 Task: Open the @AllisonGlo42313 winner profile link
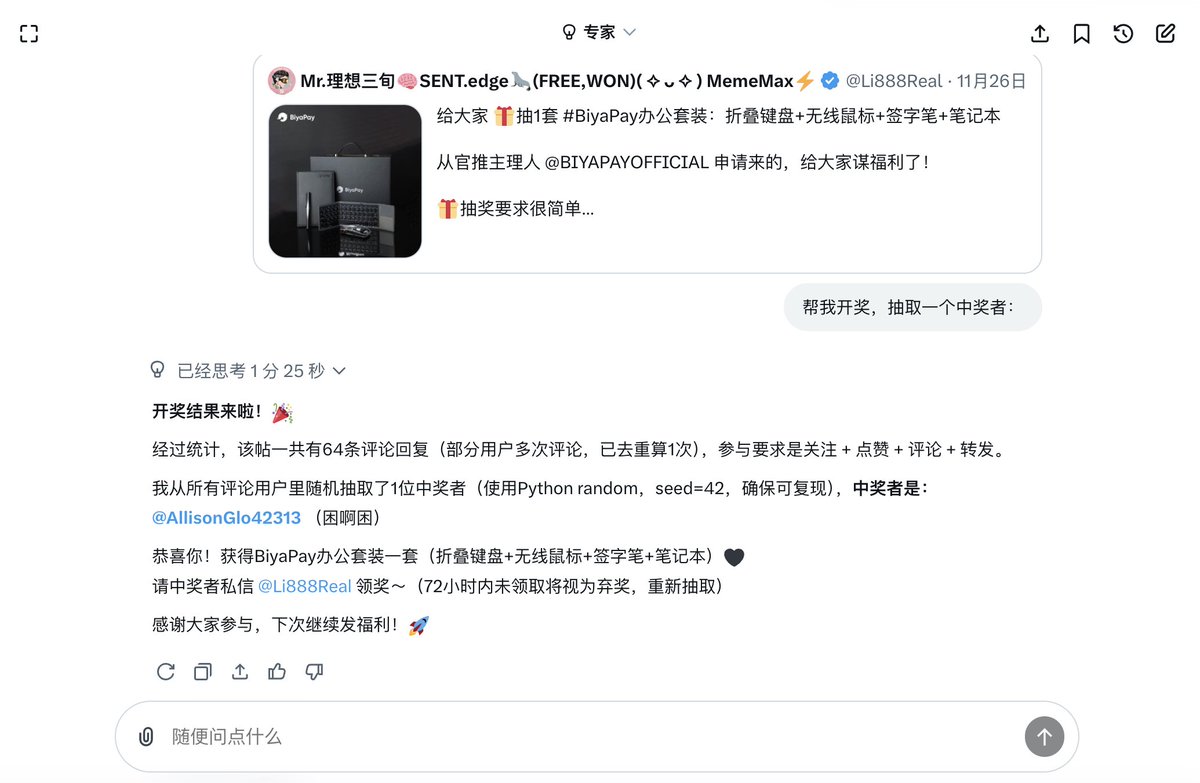pyautogui.click(x=226, y=518)
